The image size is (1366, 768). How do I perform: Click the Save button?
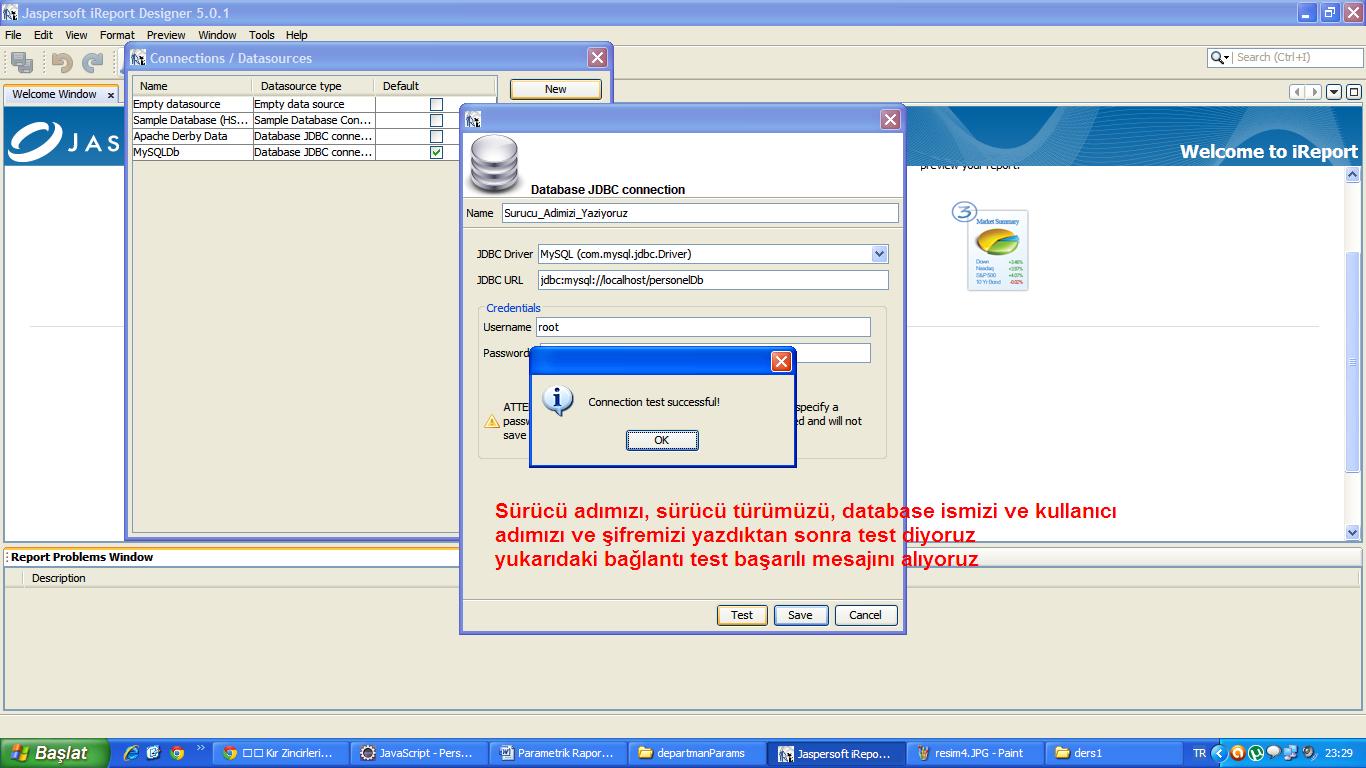click(x=800, y=615)
